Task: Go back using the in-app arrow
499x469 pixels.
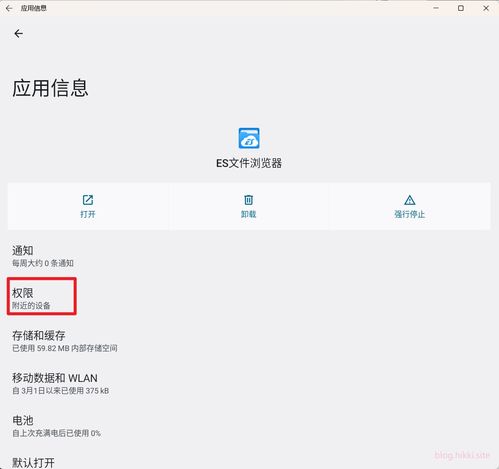Action: coord(19,33)
